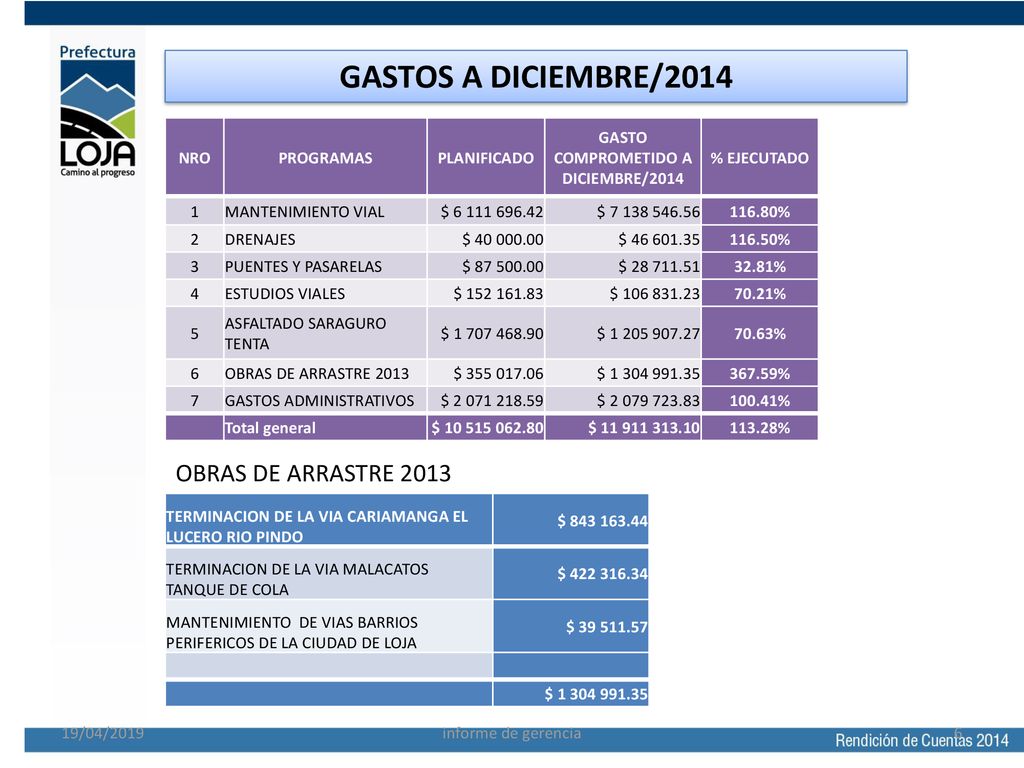The image size is (1024, 768).
Task: Select 'MANTENIMIENTO DE VIAS BARRIOS PERIFERICOS' row
Action: [x=328, y=626]
